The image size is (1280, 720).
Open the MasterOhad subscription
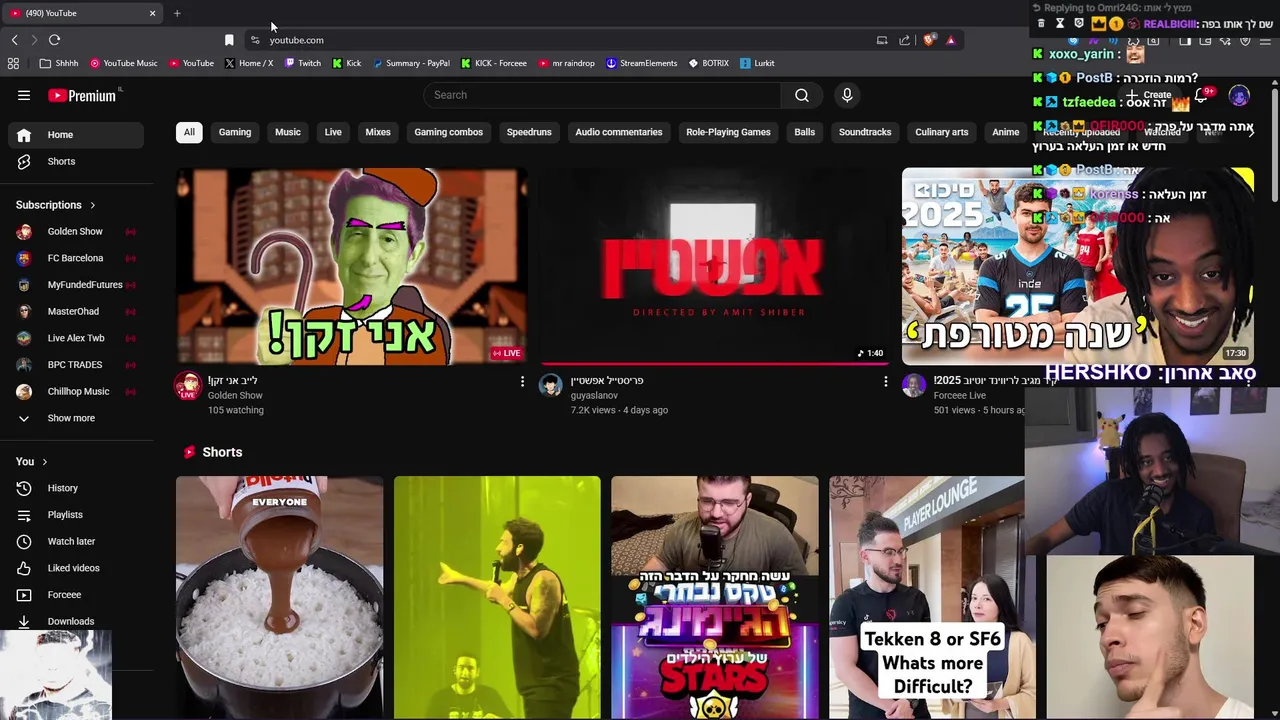(x=76, y=311)
